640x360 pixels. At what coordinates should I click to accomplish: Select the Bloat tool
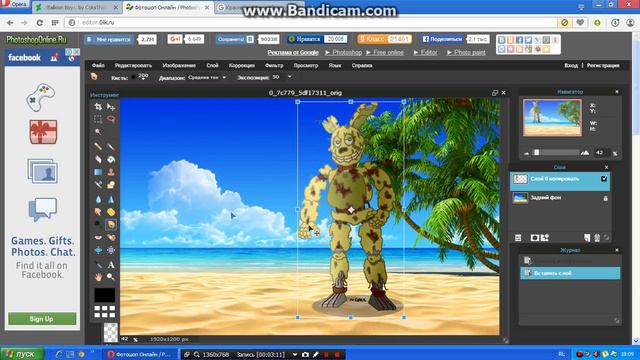click(98, 250)
